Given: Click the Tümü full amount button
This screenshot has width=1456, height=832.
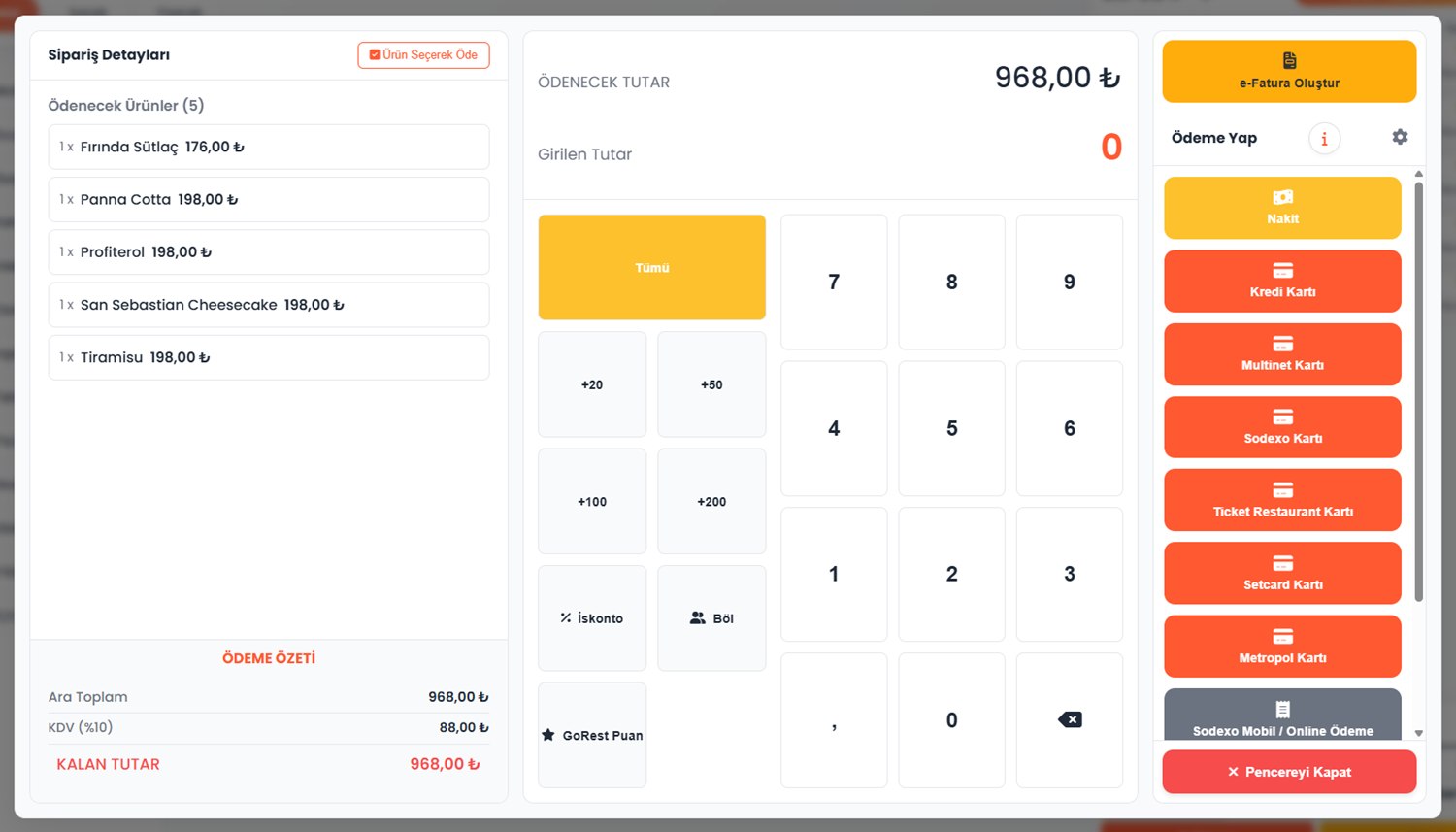Looking at the screenshot, I should [652, 267].
